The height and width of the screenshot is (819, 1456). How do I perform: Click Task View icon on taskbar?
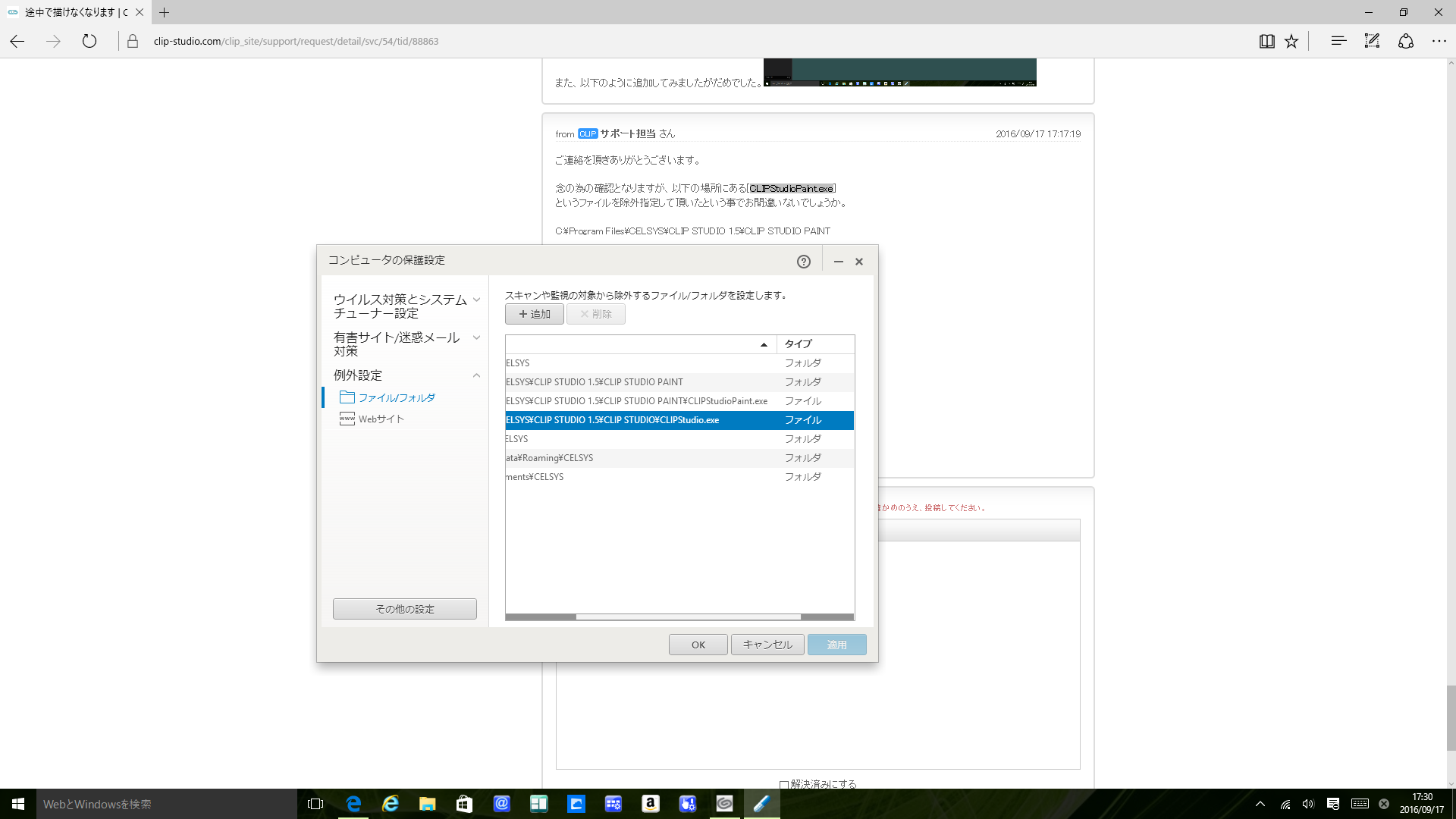315,804
